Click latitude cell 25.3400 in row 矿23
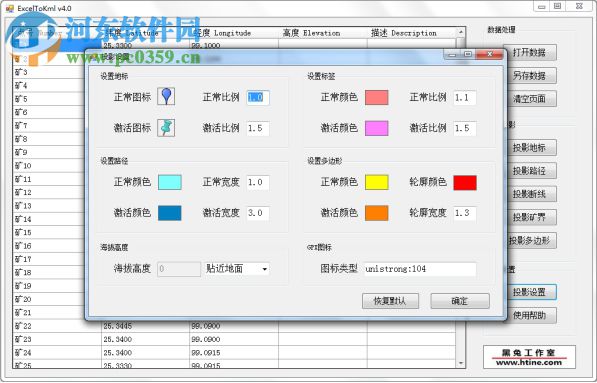597x383 pixels. pyautogui.click(x=145, y=339)
